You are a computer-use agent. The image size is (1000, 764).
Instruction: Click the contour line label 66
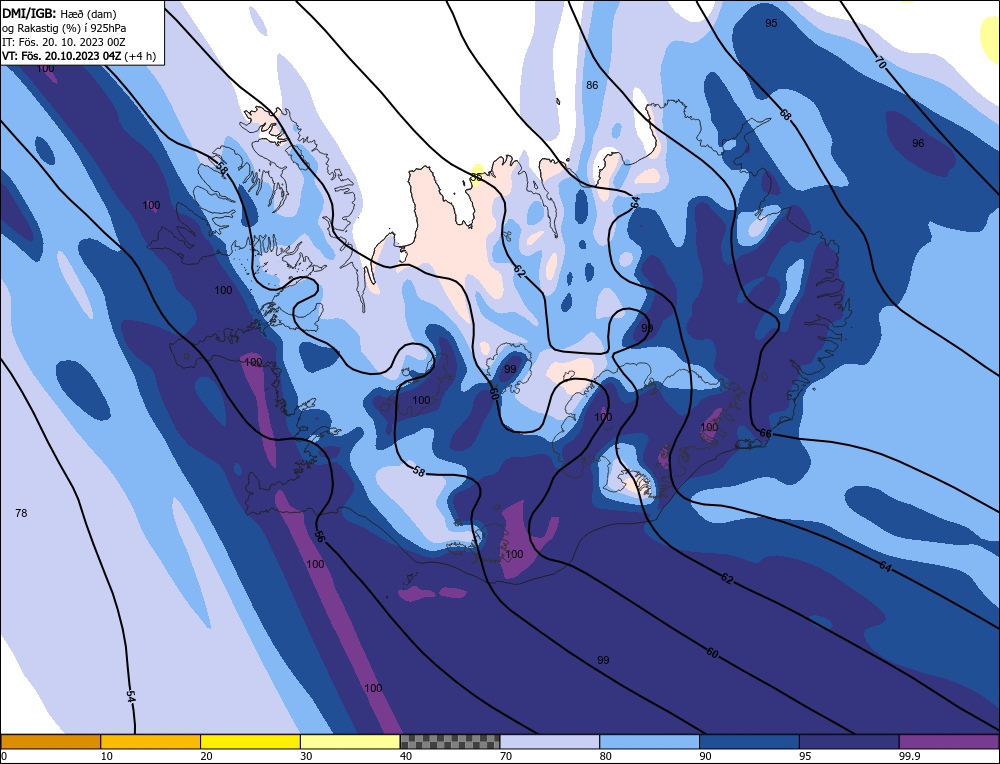765,434
